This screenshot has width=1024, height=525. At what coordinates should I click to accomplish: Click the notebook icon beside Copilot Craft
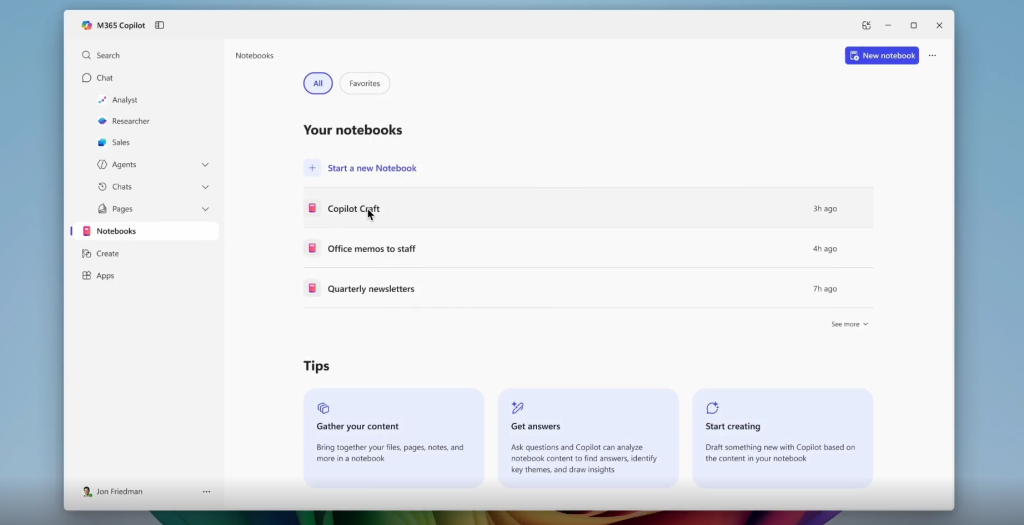point(312,208)
